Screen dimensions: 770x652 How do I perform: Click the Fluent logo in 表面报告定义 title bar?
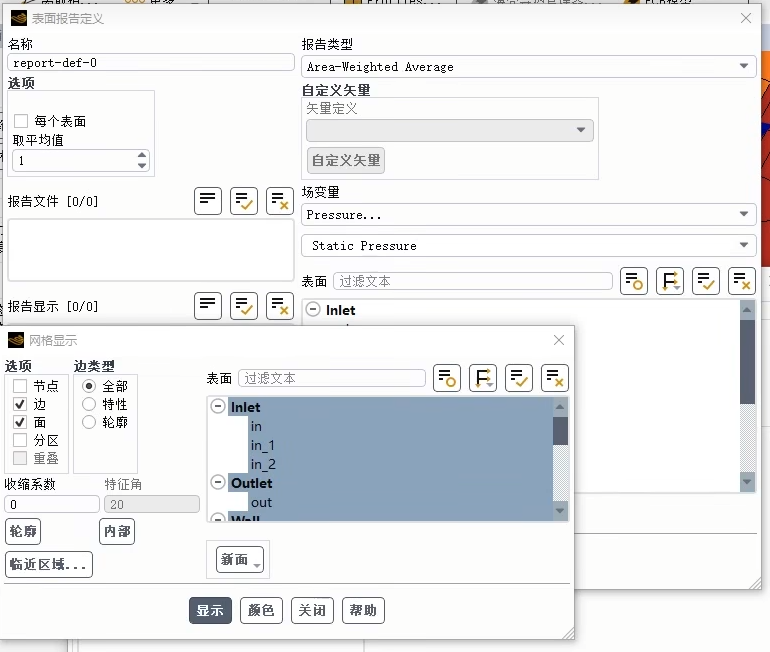19,18
